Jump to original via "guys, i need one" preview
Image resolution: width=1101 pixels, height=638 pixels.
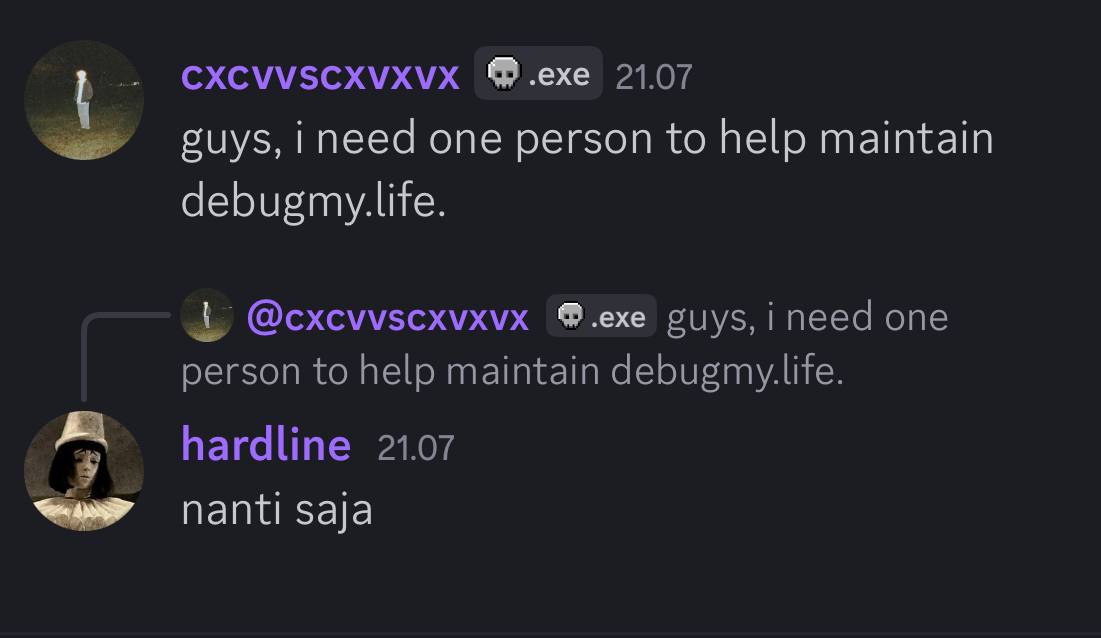807,318
